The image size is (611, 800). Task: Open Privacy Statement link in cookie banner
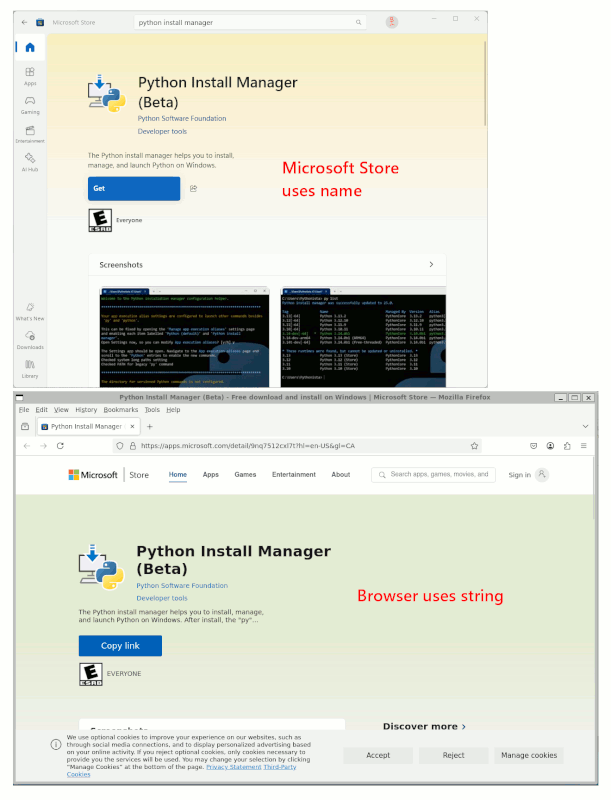[234, 767]
